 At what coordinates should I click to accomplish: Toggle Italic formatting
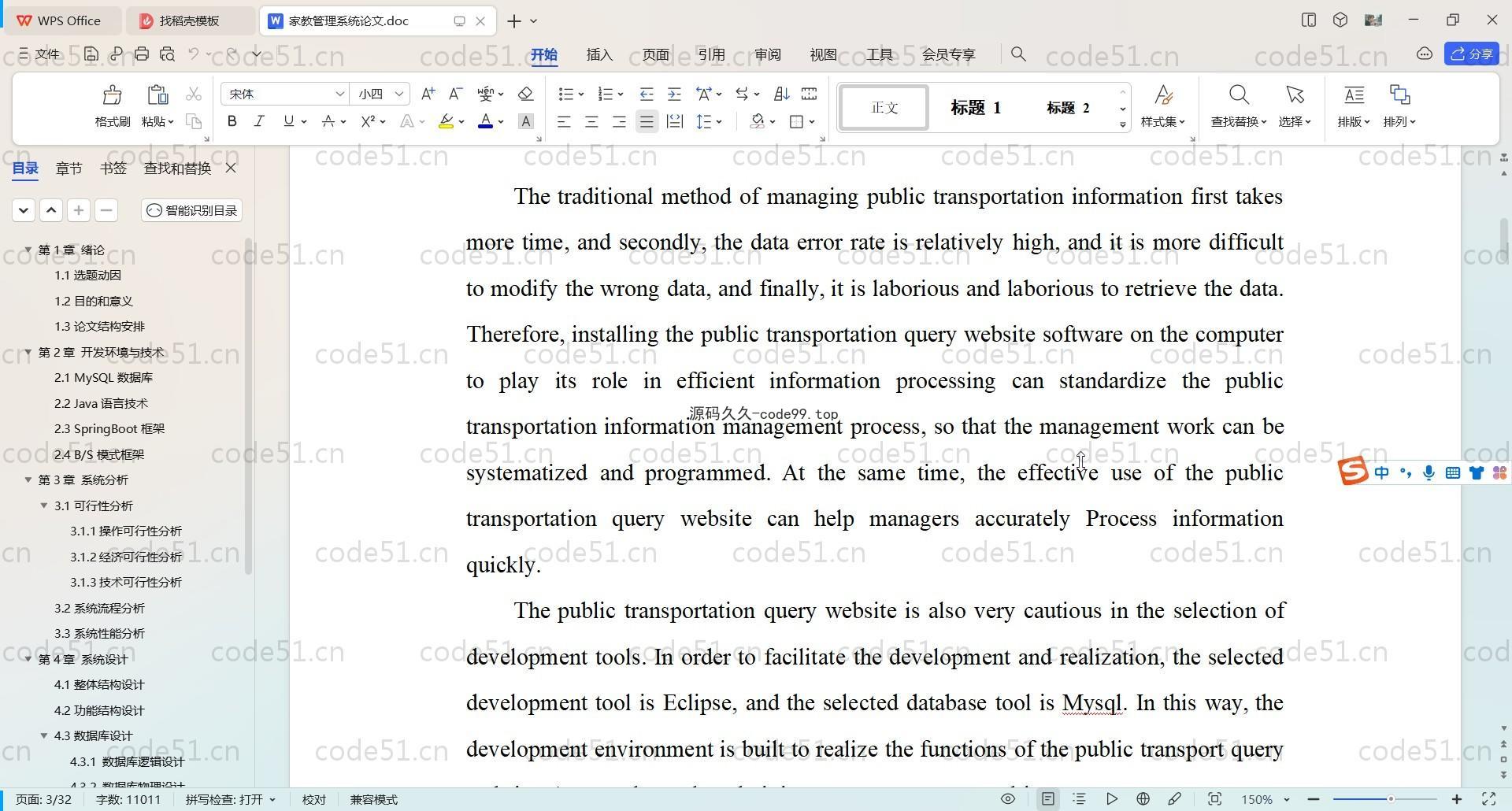click(x=259, y=121)
